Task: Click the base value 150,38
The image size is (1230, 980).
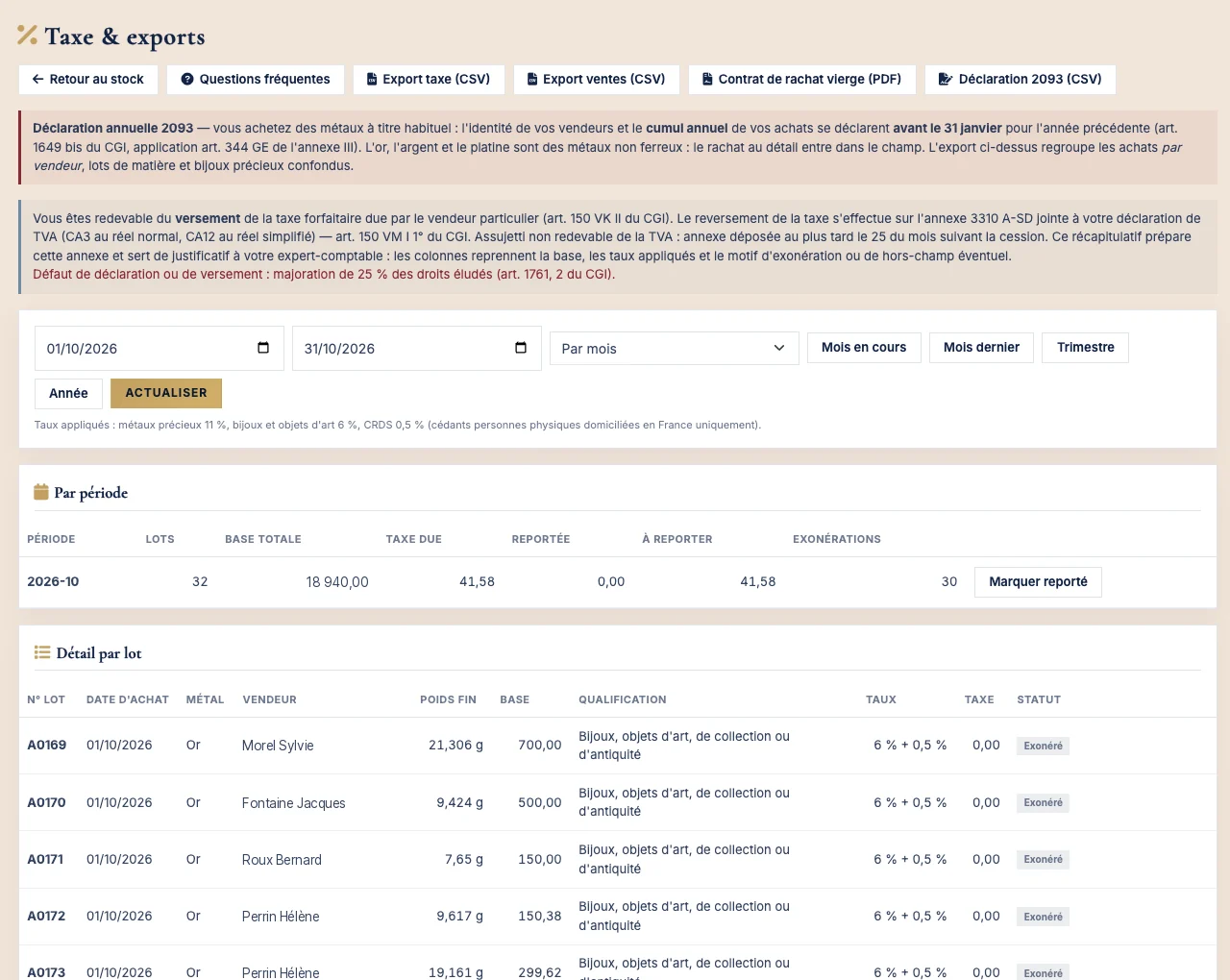Action: [x=539, y=917]
